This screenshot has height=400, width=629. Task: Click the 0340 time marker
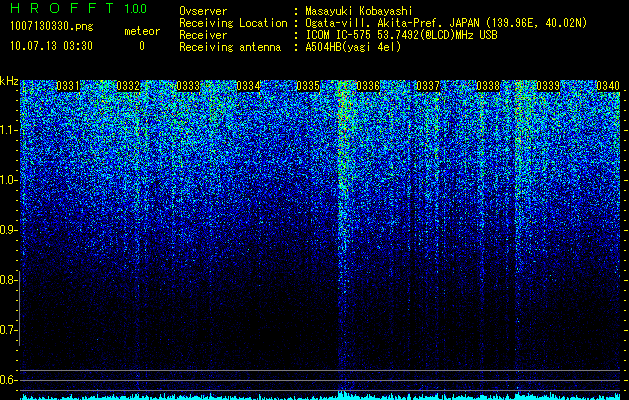(x=608, y=86)
